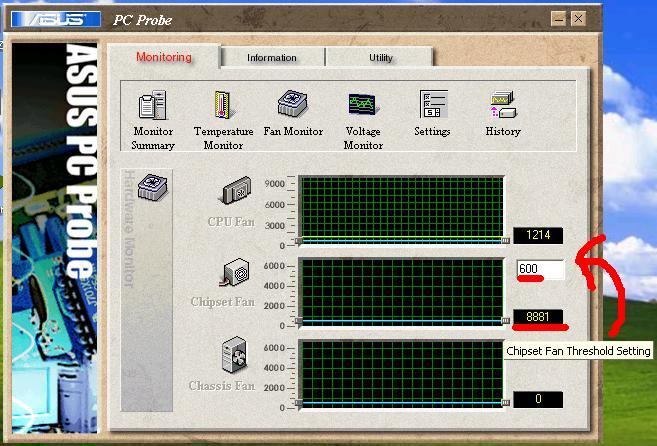Viewport: 657px width, 446px height.
Task: Open the Temperature Monitor thermometer icon
Action: 223,105
